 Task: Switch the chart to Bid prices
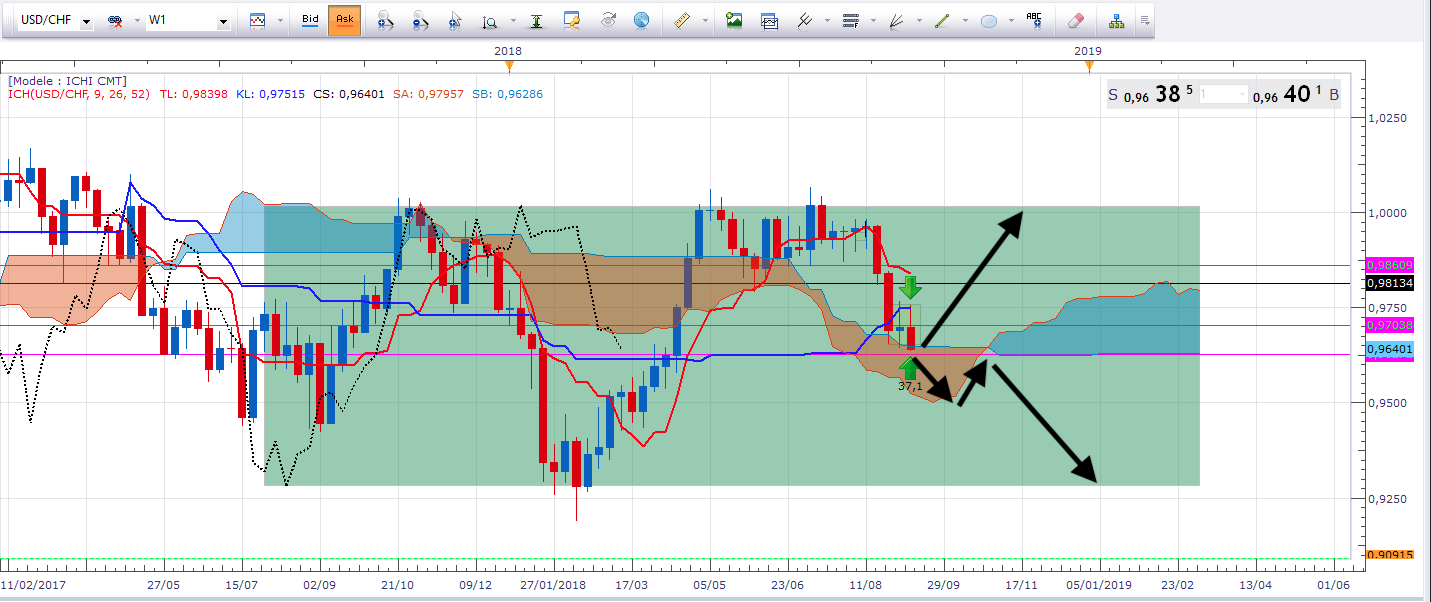click(x=310, y=20)
